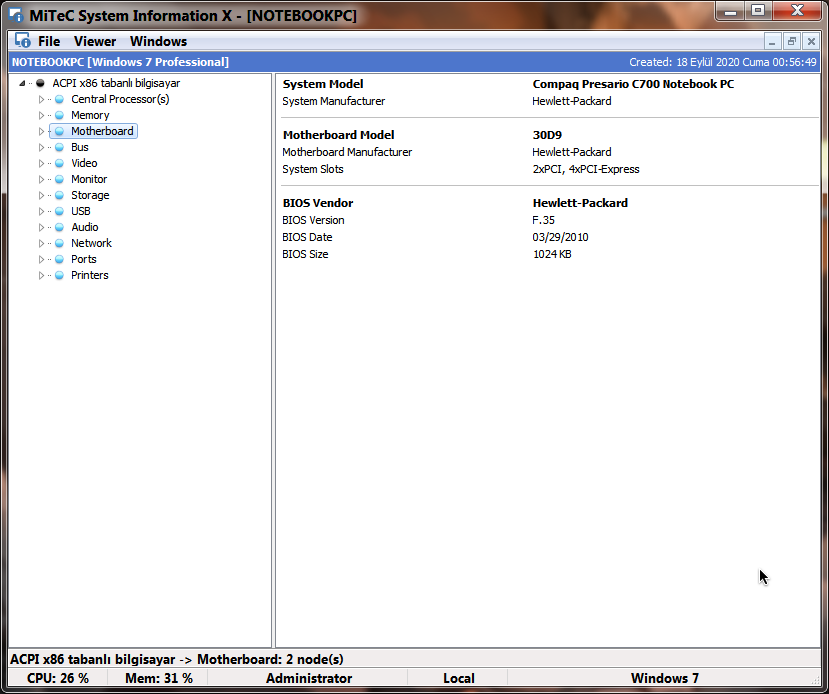829x694 pixels.
Task: Click the Administrator status bar entry
Action: [x=309, y=678]
